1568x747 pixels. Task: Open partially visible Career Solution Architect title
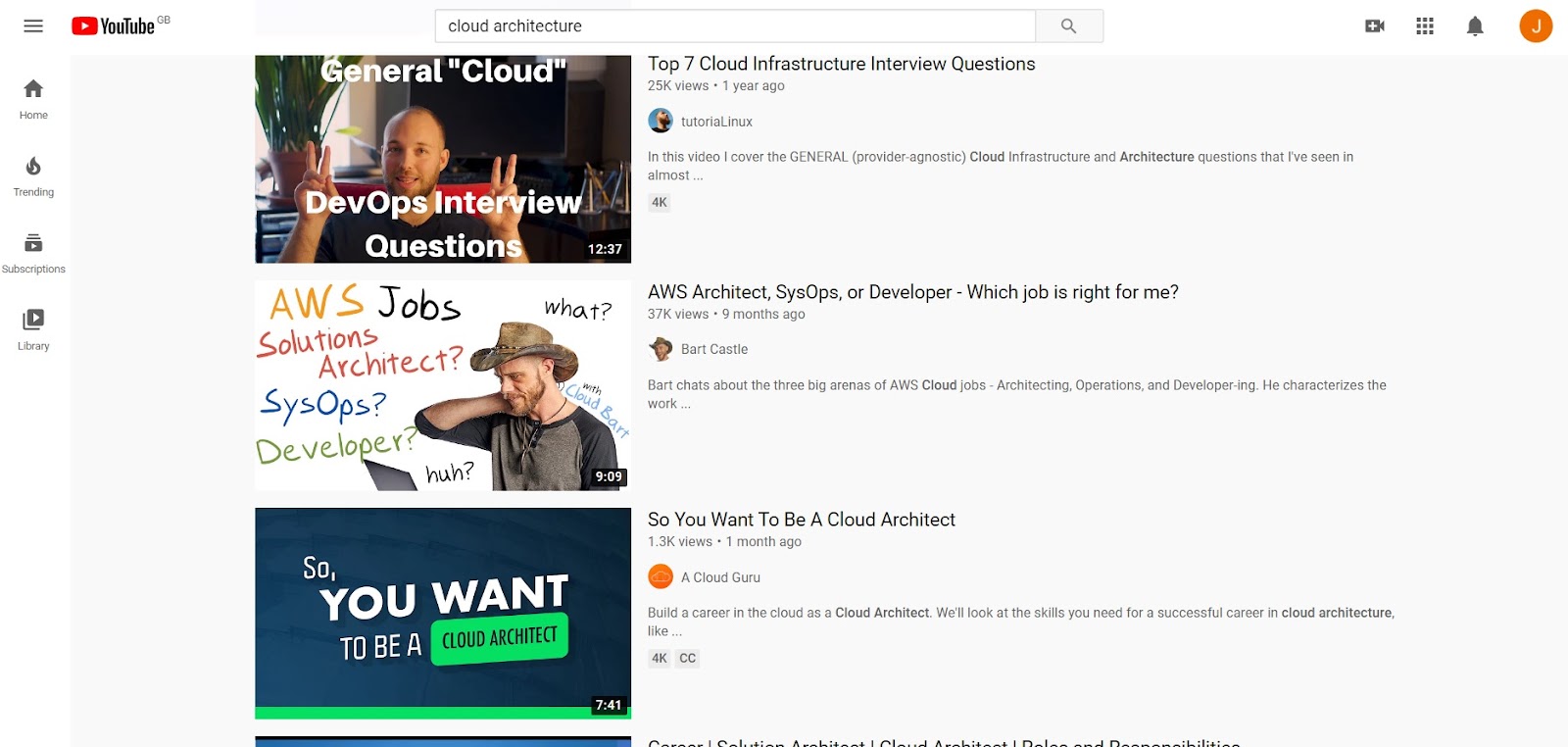(x=944, y=742)
